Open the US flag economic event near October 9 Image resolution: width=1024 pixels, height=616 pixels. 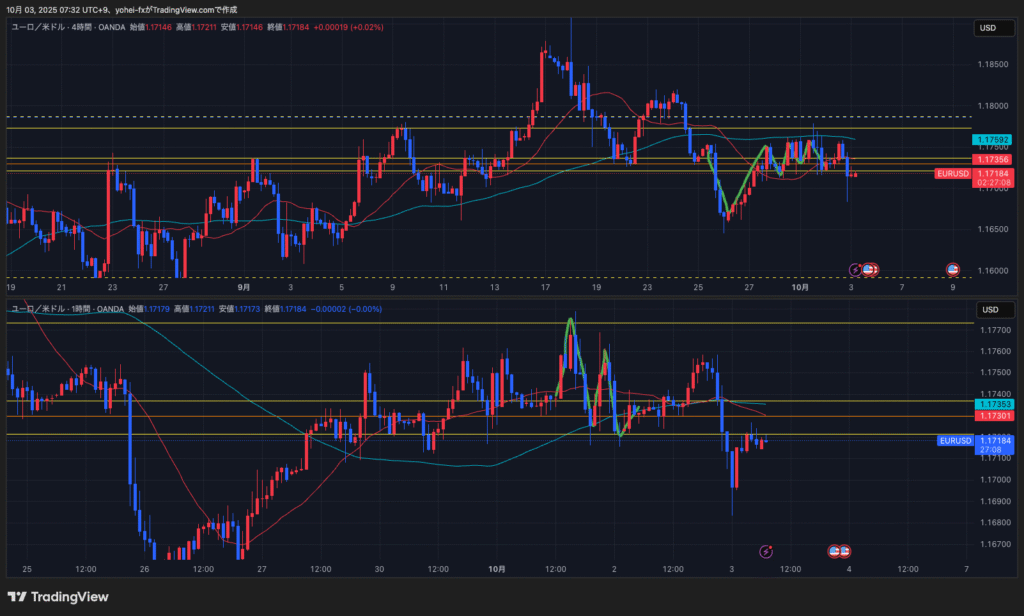(x=953, y=270)
